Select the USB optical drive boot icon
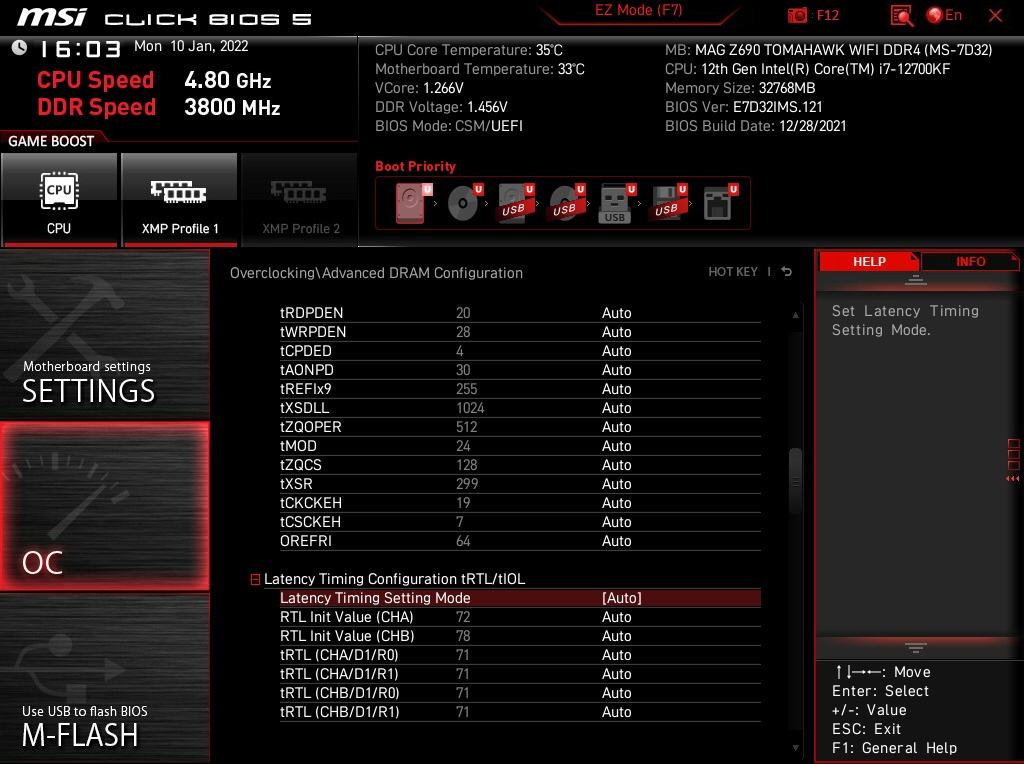 click(x=567, y=203)
